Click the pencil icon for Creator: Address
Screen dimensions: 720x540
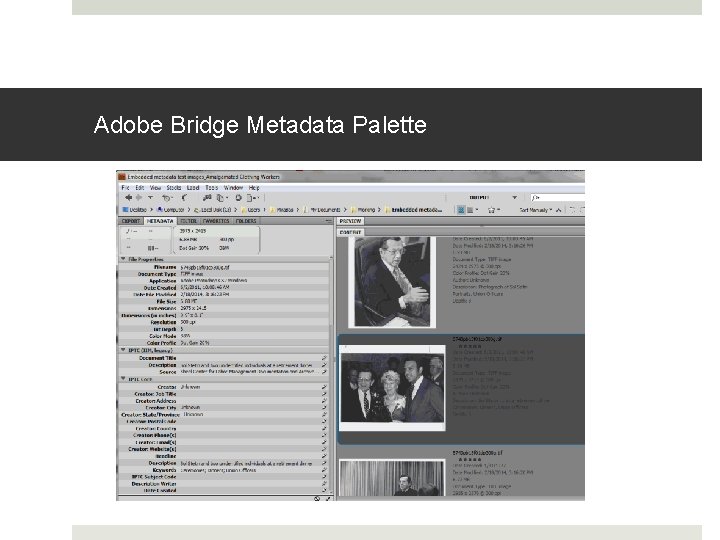324,401
